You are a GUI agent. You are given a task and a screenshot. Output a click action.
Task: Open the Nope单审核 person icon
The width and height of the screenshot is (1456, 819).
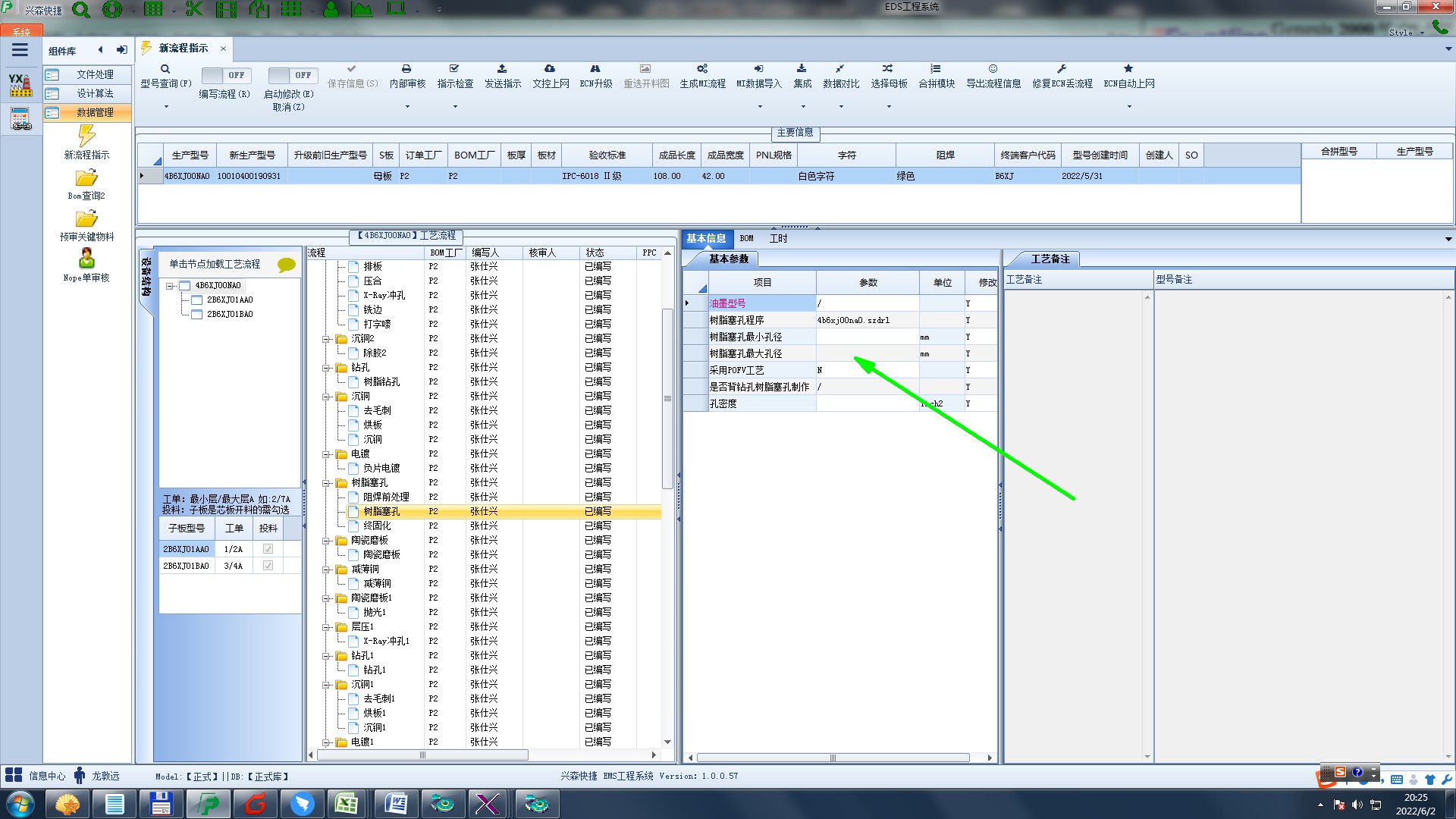86,259
